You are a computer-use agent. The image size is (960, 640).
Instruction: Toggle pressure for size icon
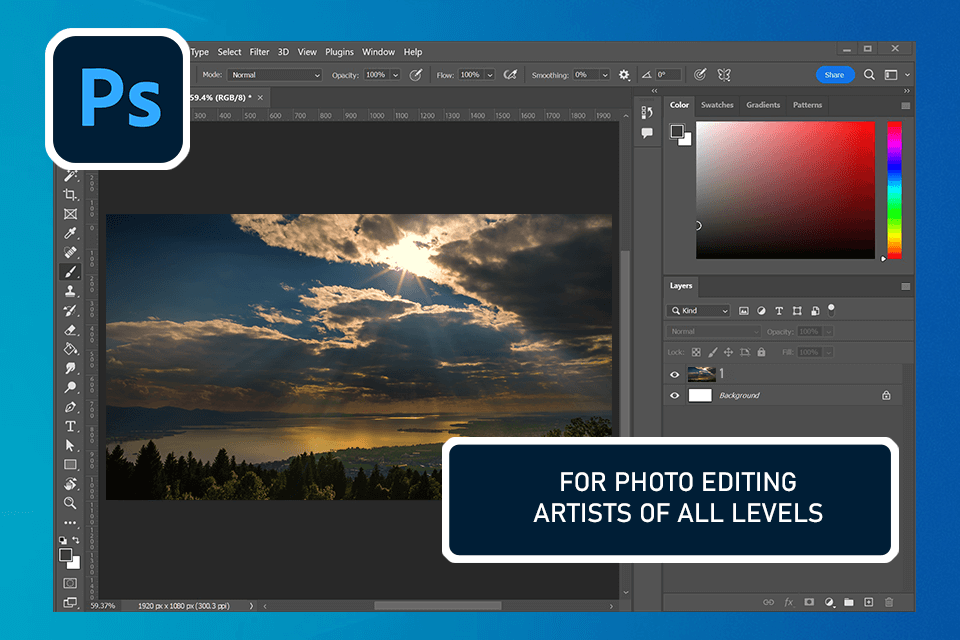[x=700, y=75]
